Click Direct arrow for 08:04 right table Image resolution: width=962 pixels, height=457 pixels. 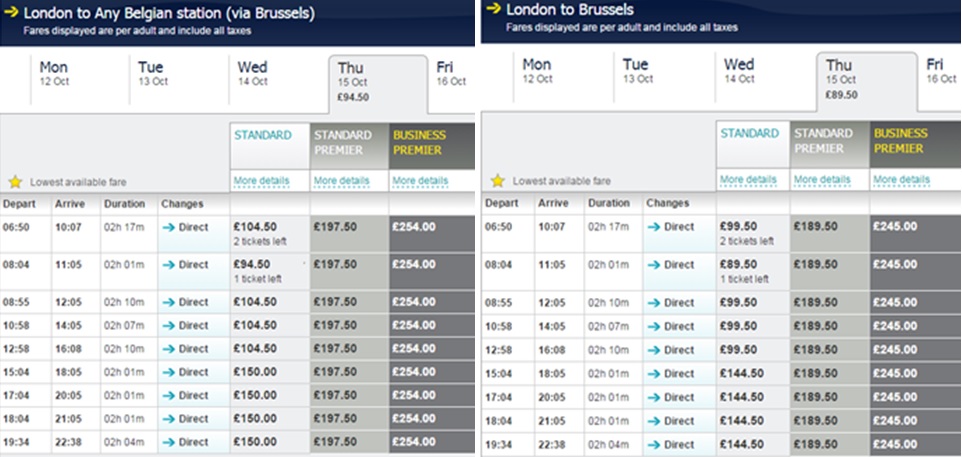pos(654,265)
